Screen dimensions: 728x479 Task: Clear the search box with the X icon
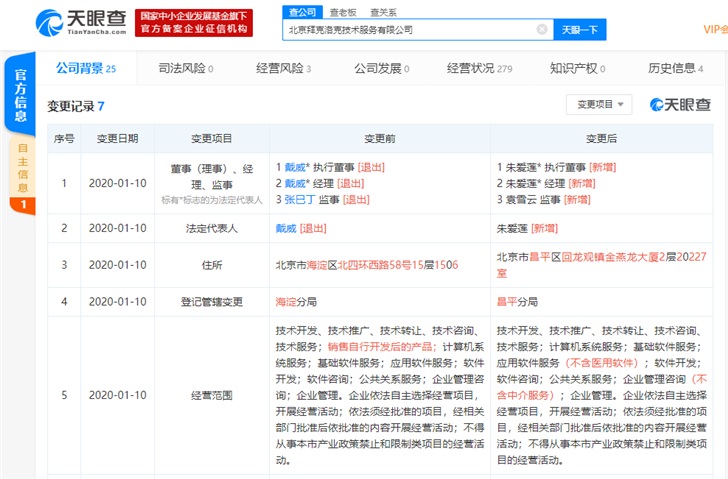tap(541, 30)
